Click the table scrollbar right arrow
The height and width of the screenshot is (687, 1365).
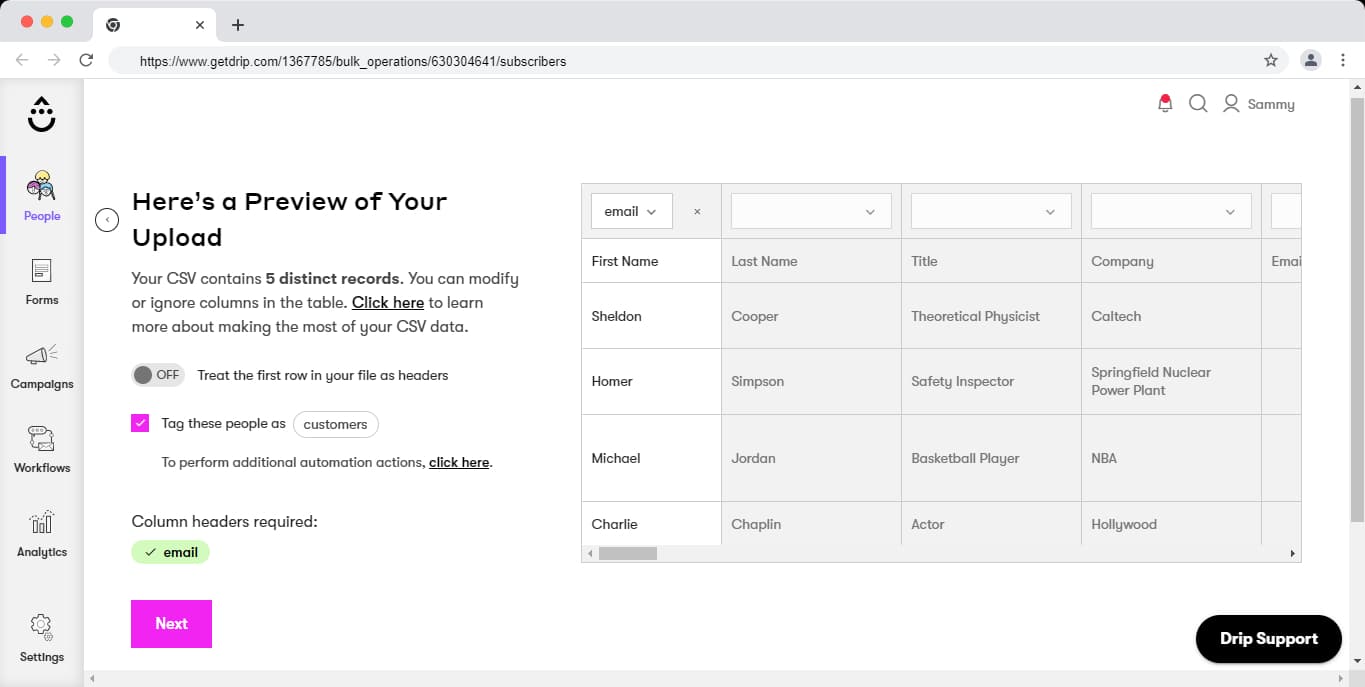[x=1292, y=553]
